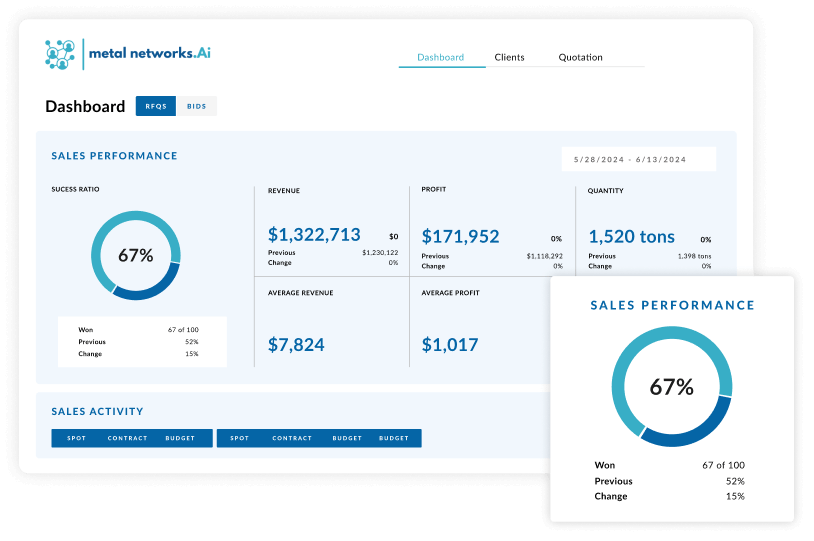Click the Won 67 of 100 row in popup

click(670, 465)
